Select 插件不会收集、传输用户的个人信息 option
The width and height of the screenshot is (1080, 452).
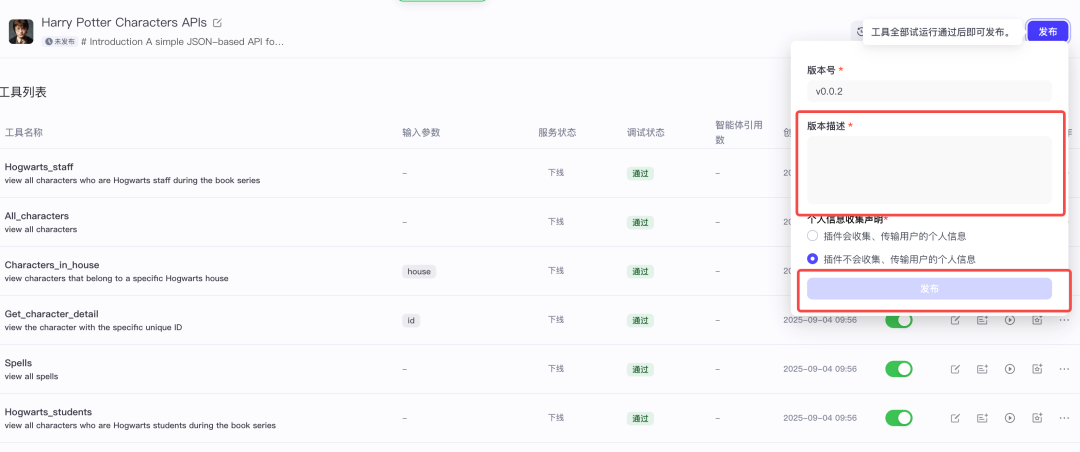(813, 259)
